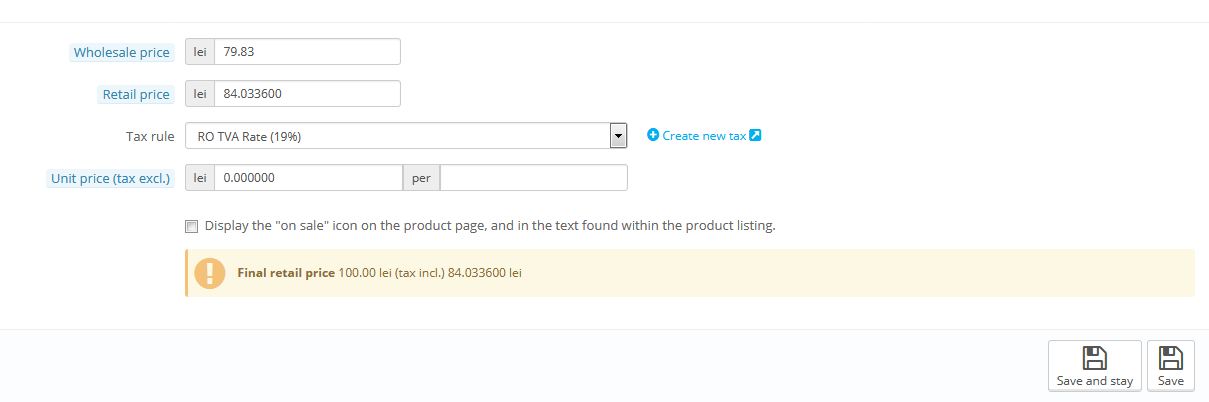The image size is (1209, 402).
Task: Click the Save button's floppy disk icon
Action: coord(1170,359)
